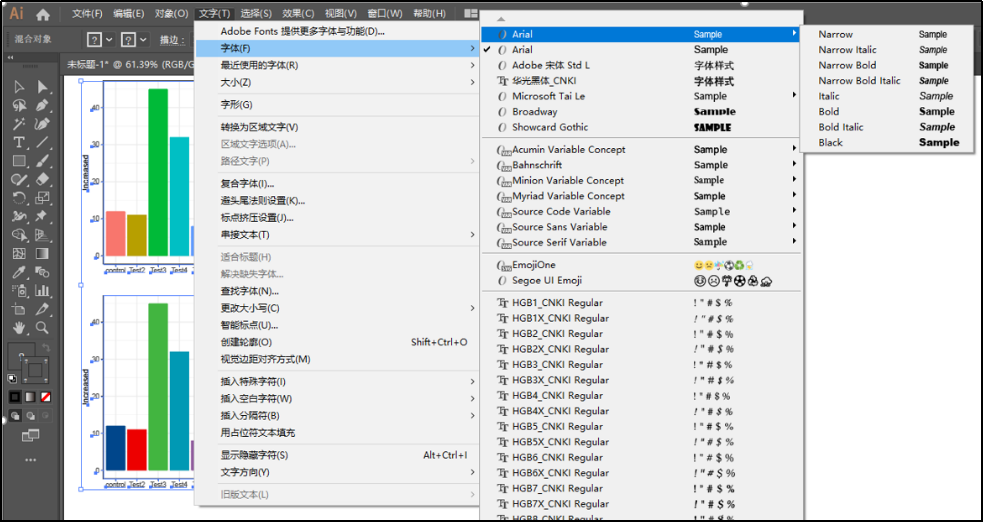The image size is (984, 522).
Task: Expand Source Code Variable styles arrow
Action: 794,211
